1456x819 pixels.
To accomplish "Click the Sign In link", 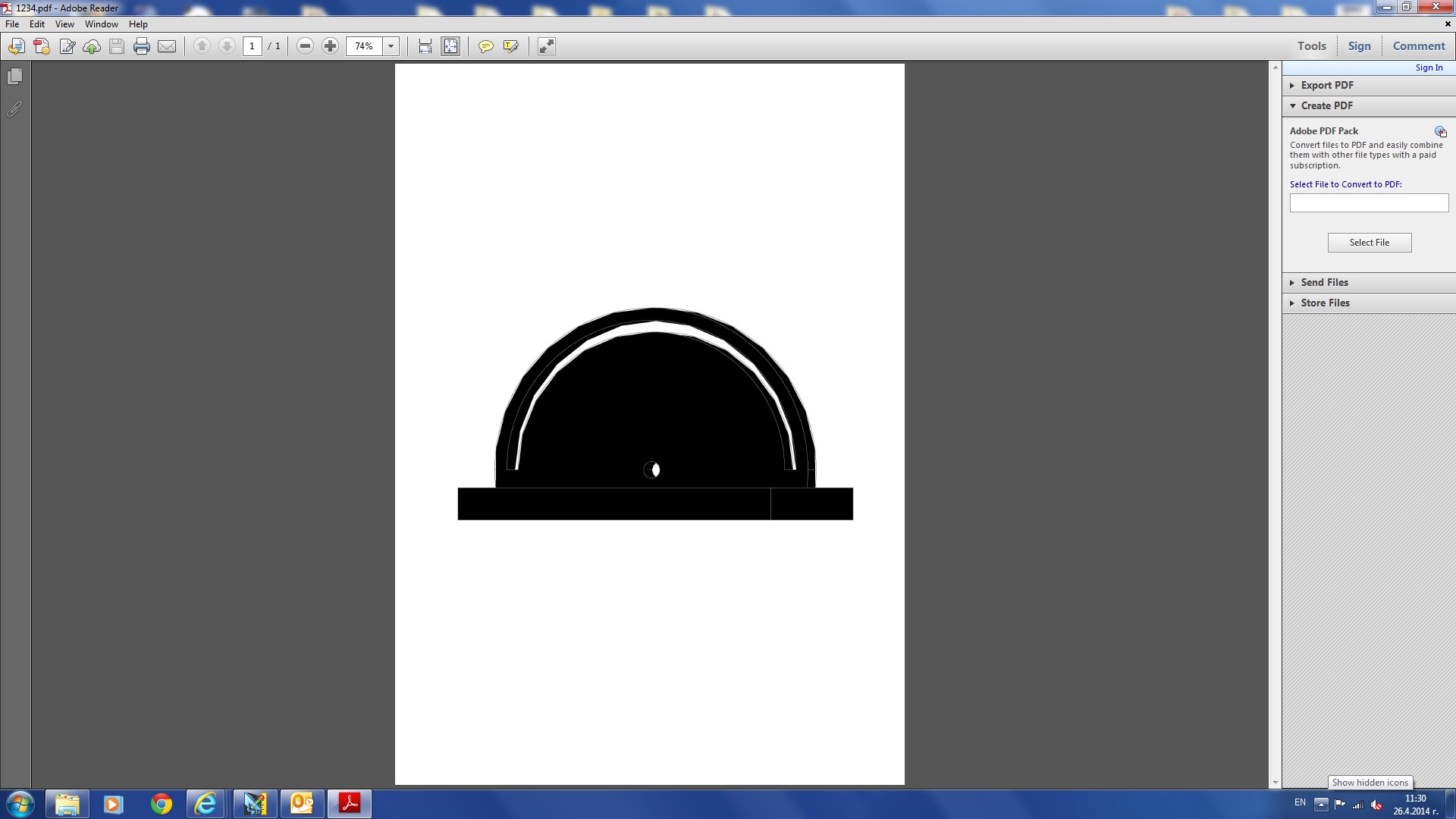I will tap(1429, 67).
